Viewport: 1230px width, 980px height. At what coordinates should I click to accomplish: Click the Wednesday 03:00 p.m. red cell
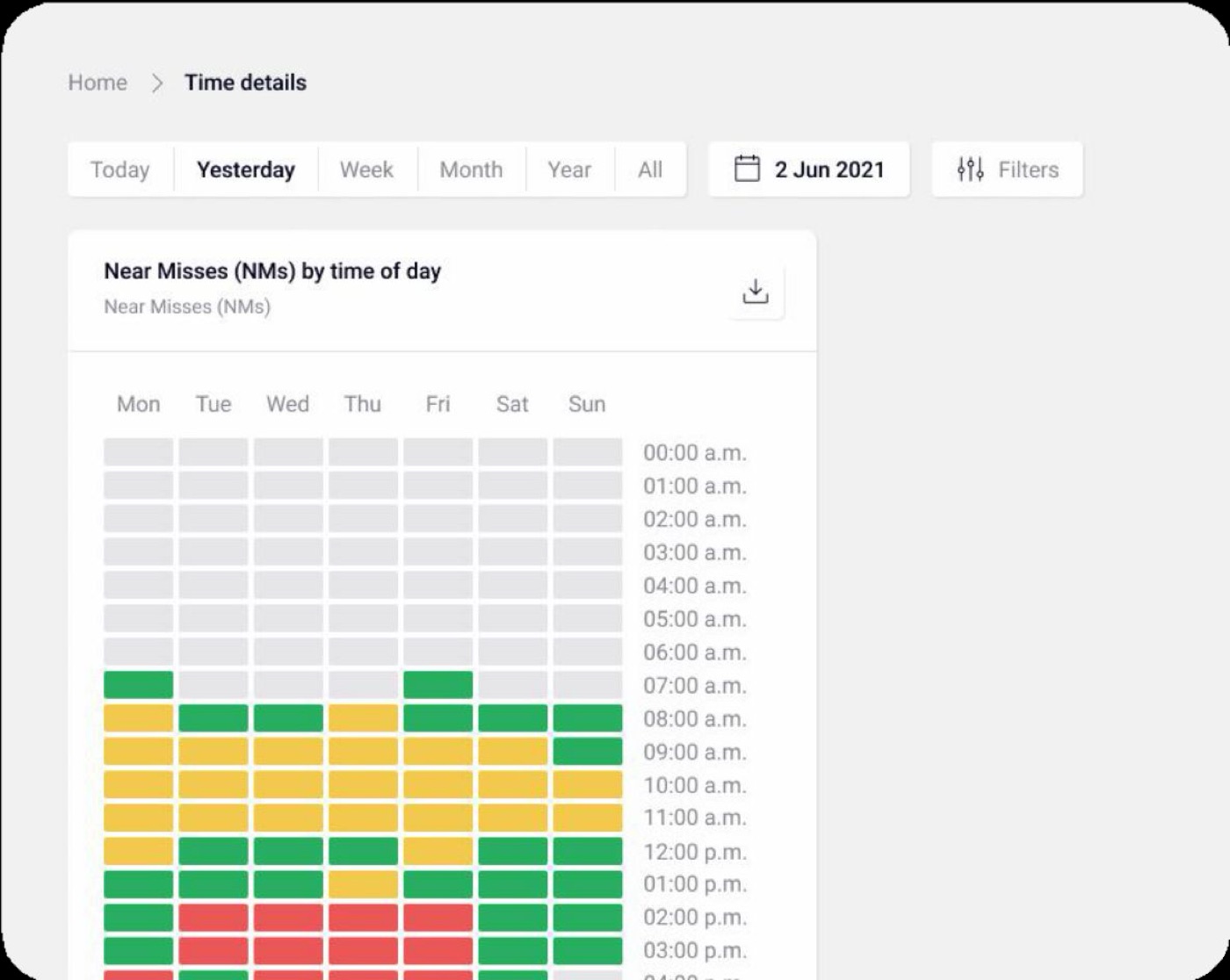tap(288, 951)
